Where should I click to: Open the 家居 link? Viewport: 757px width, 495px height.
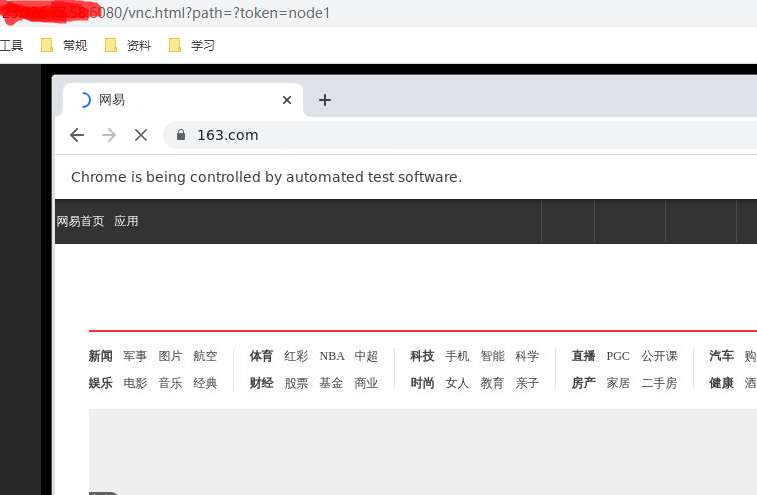click(618, 383)
